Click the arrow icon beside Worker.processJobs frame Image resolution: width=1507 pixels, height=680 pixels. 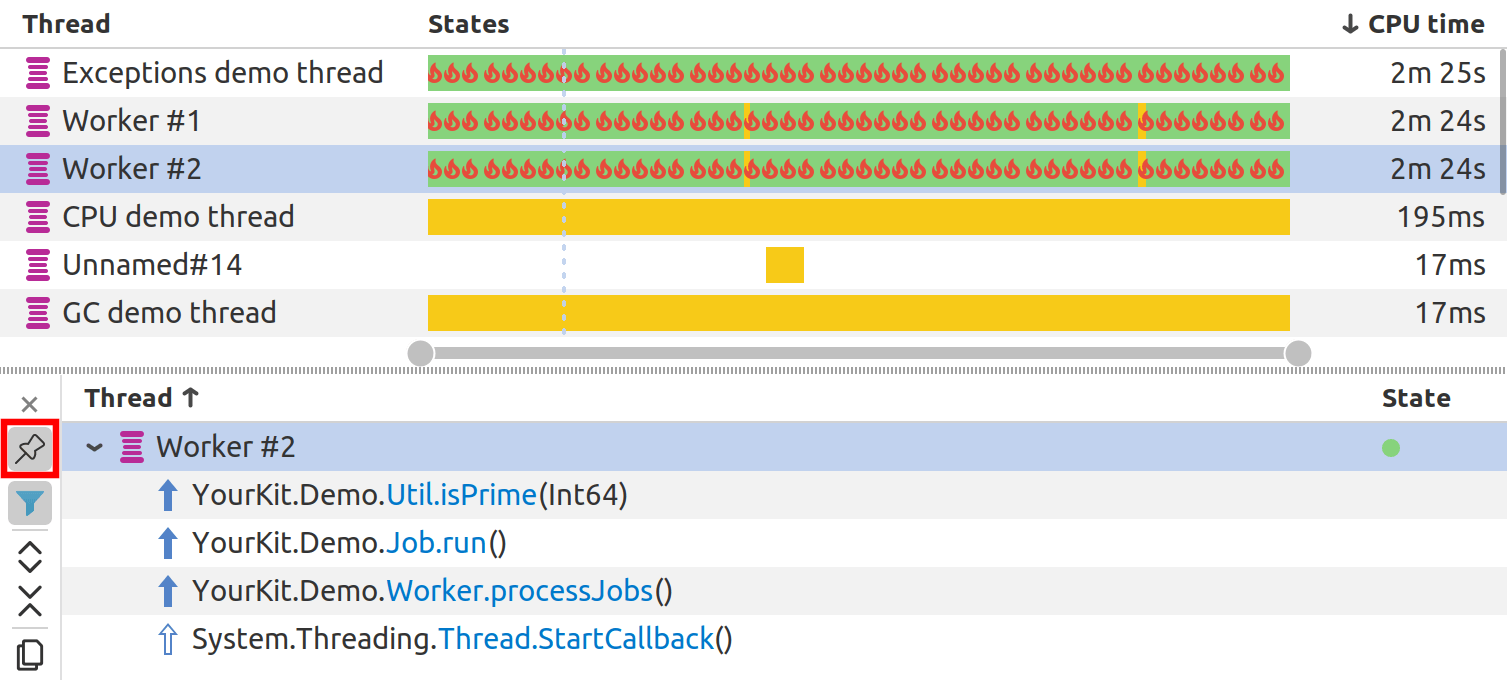point(168,591)
